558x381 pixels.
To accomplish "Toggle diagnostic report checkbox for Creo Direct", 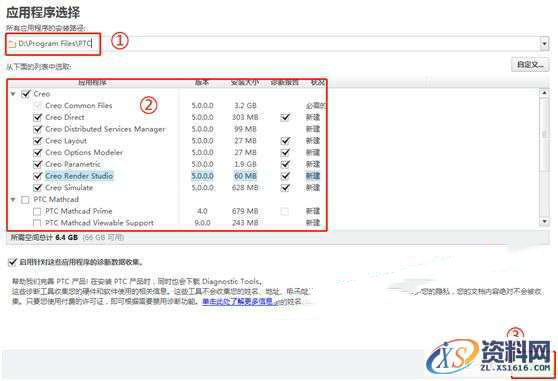I will click(285, 117).
